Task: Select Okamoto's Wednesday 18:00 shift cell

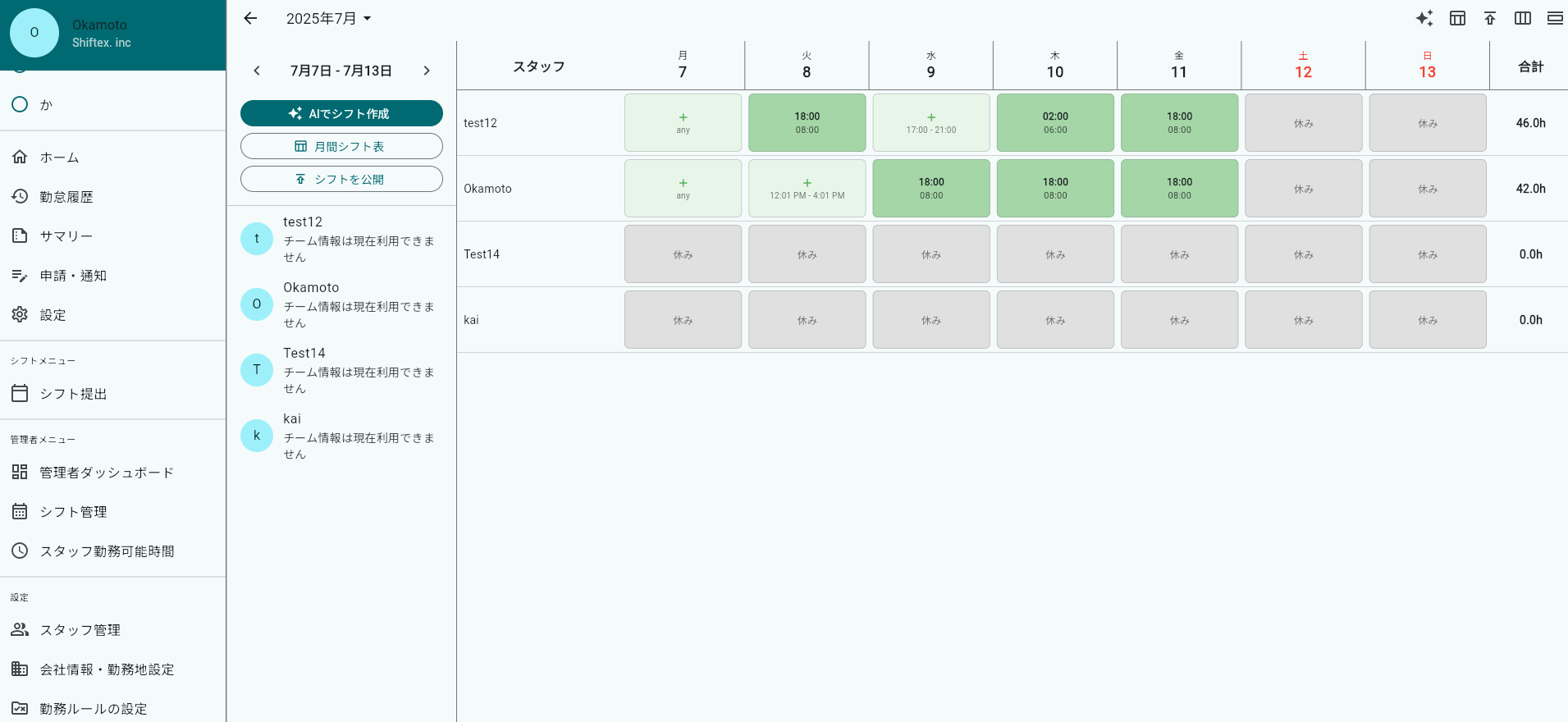Action: (930, 188)
